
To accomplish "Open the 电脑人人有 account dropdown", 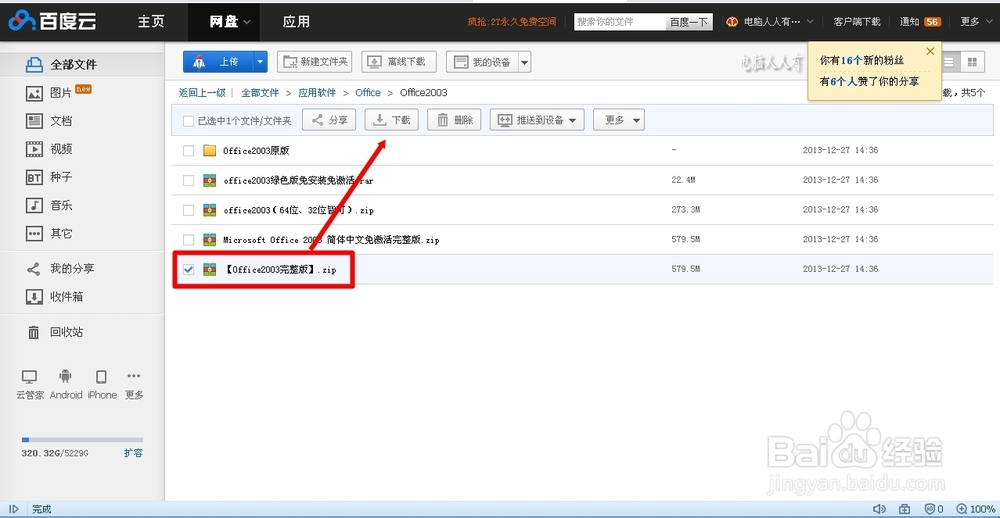I will click(x=770, y=22).
